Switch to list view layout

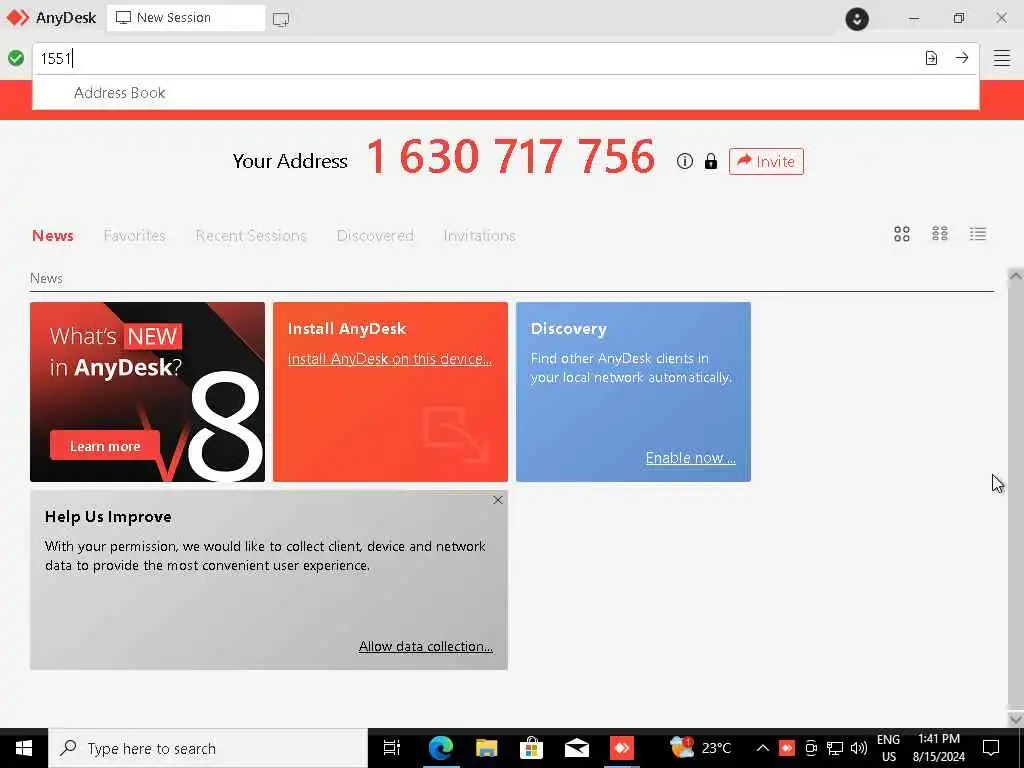[x=978, y=234]
